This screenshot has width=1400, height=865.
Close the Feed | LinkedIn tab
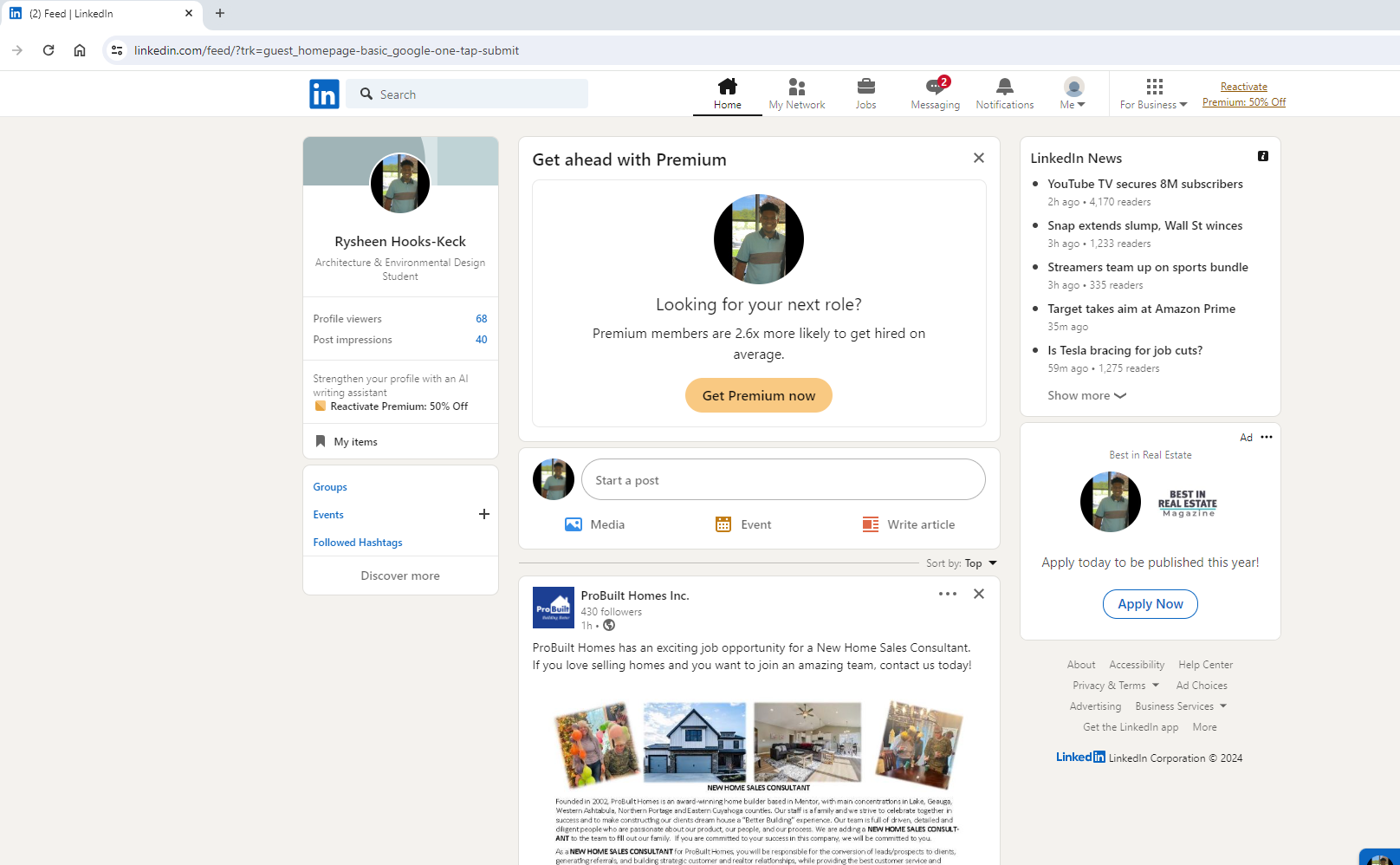(x=189, y=13)
